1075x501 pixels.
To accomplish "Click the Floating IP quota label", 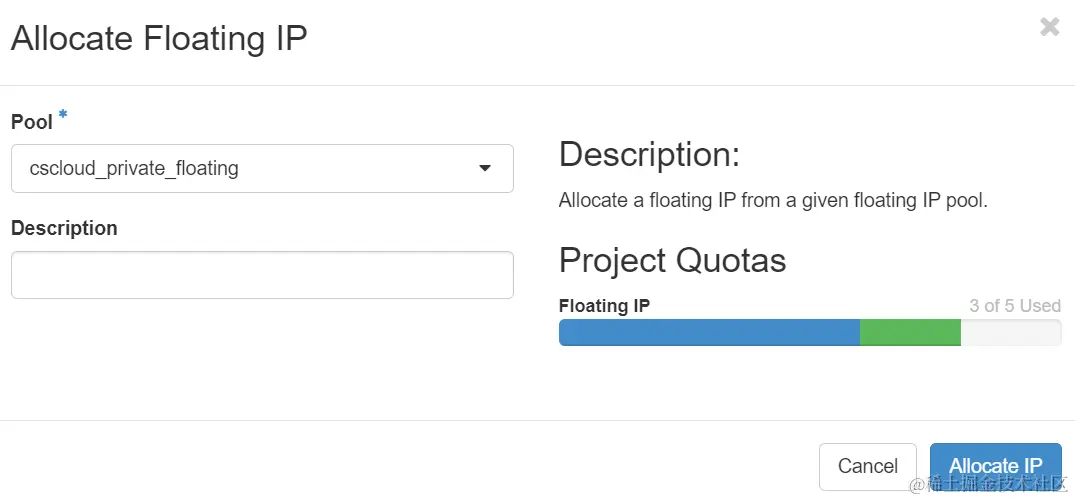I will click(x=604, y=305).
